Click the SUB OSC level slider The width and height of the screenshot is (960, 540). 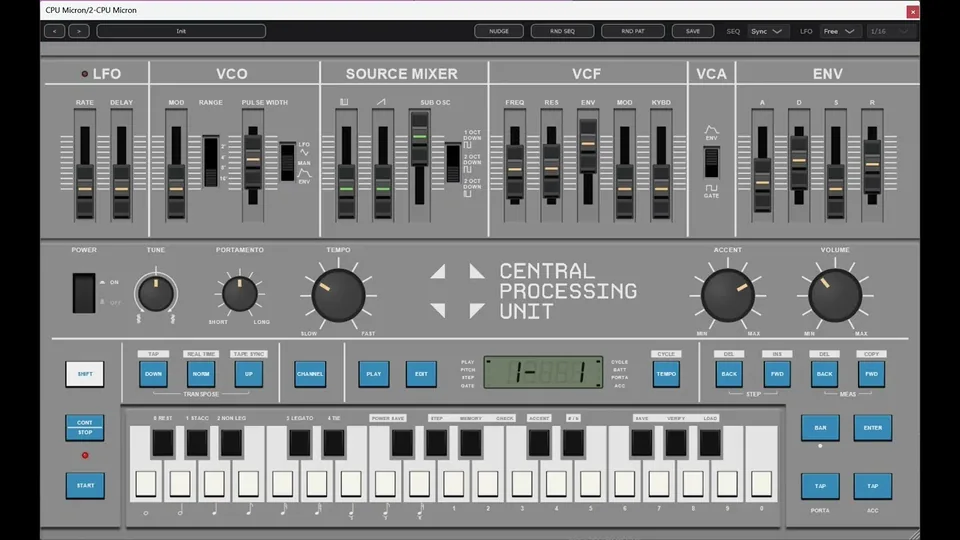pyautogui.click(x=419, y=137)
